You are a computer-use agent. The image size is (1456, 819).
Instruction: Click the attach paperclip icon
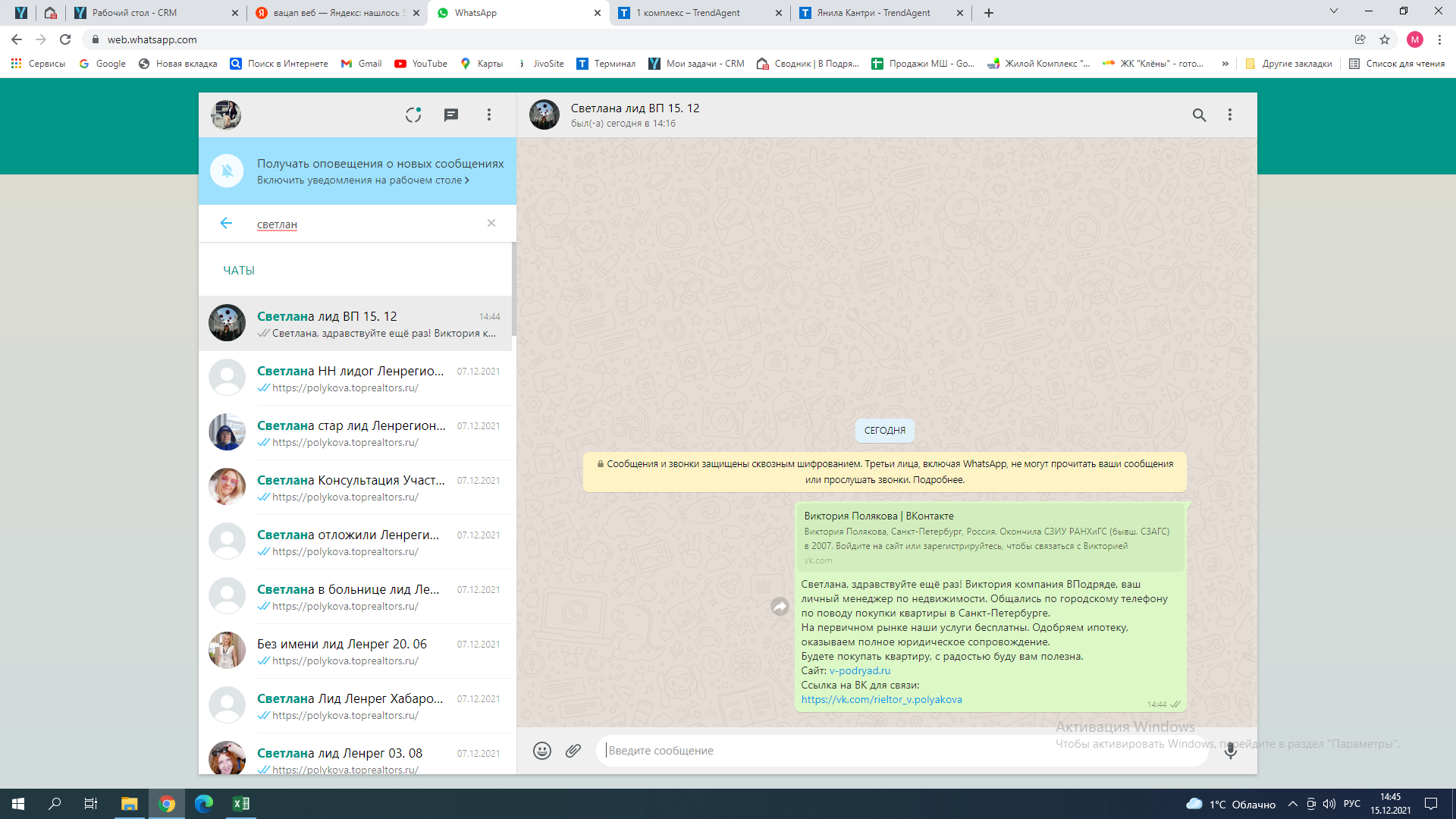tap(573, 751)
